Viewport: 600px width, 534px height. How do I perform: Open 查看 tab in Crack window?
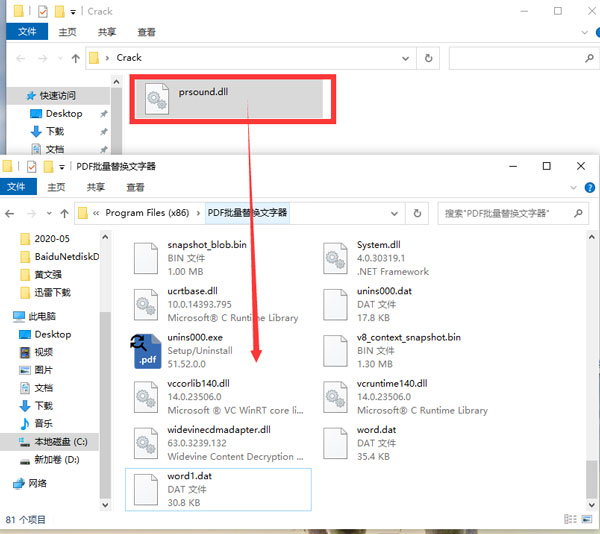pos(146,32)
